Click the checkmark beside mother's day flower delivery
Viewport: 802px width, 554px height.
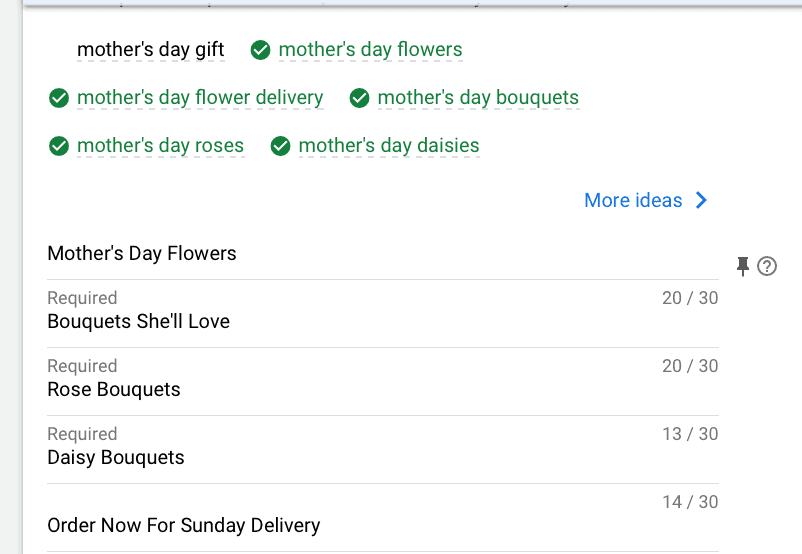[59, 98]
